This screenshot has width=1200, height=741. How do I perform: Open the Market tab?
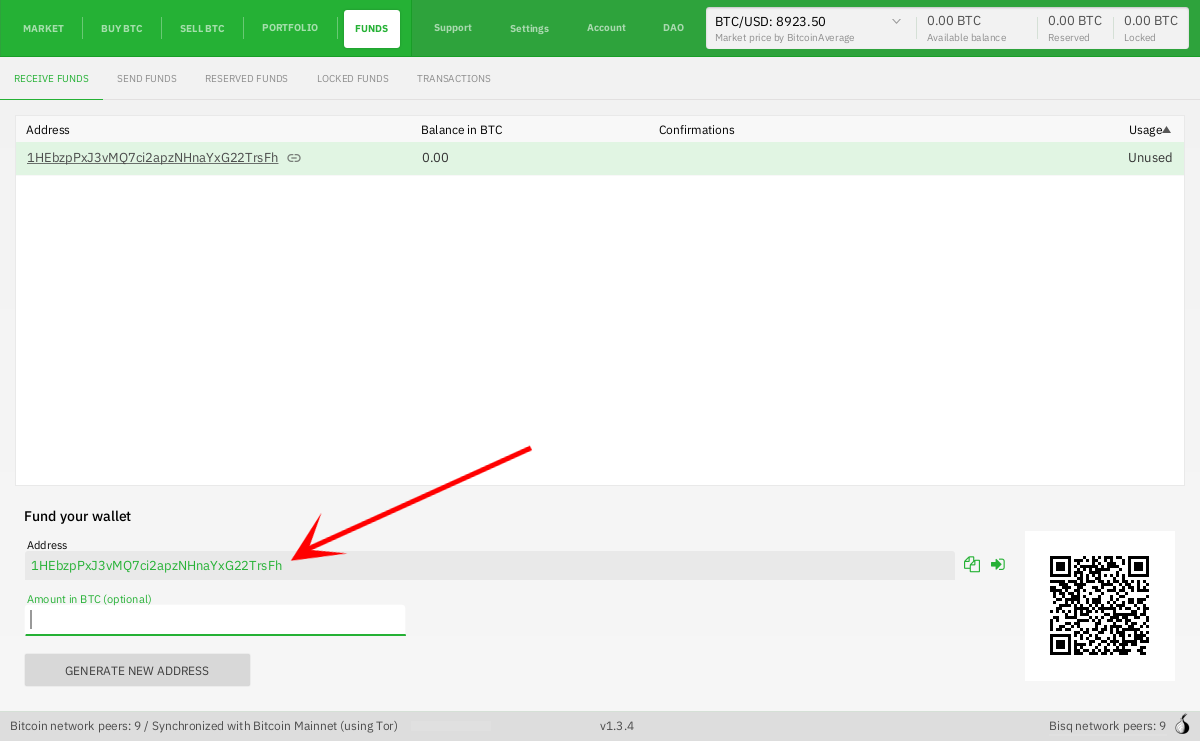click(x=43, y=29)
